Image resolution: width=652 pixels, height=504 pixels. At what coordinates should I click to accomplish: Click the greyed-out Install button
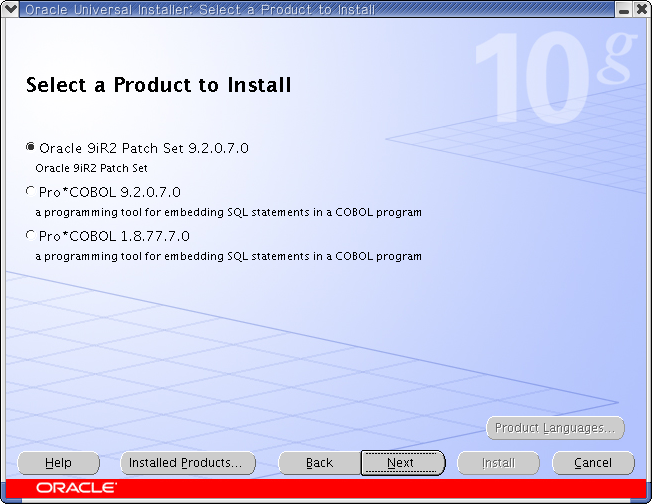pyautogui.click(x=498, y=463)
